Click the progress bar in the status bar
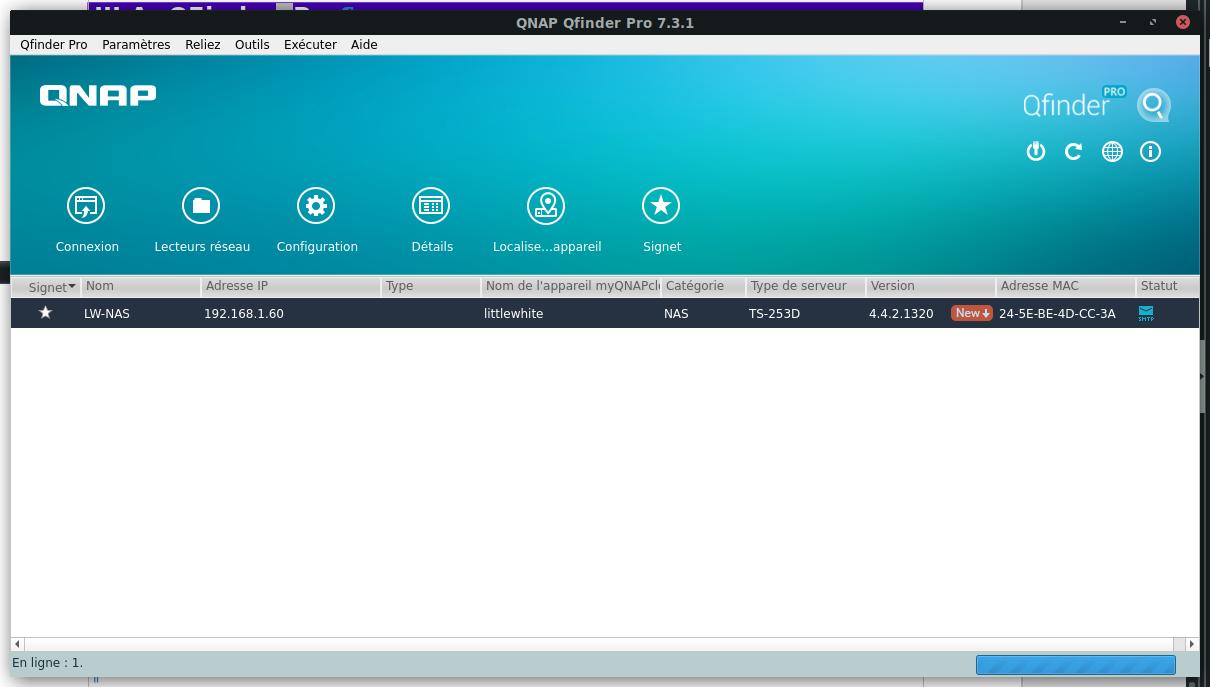Image resolution: width=1210 pixels, height=687 pixels. [1075, 664]
